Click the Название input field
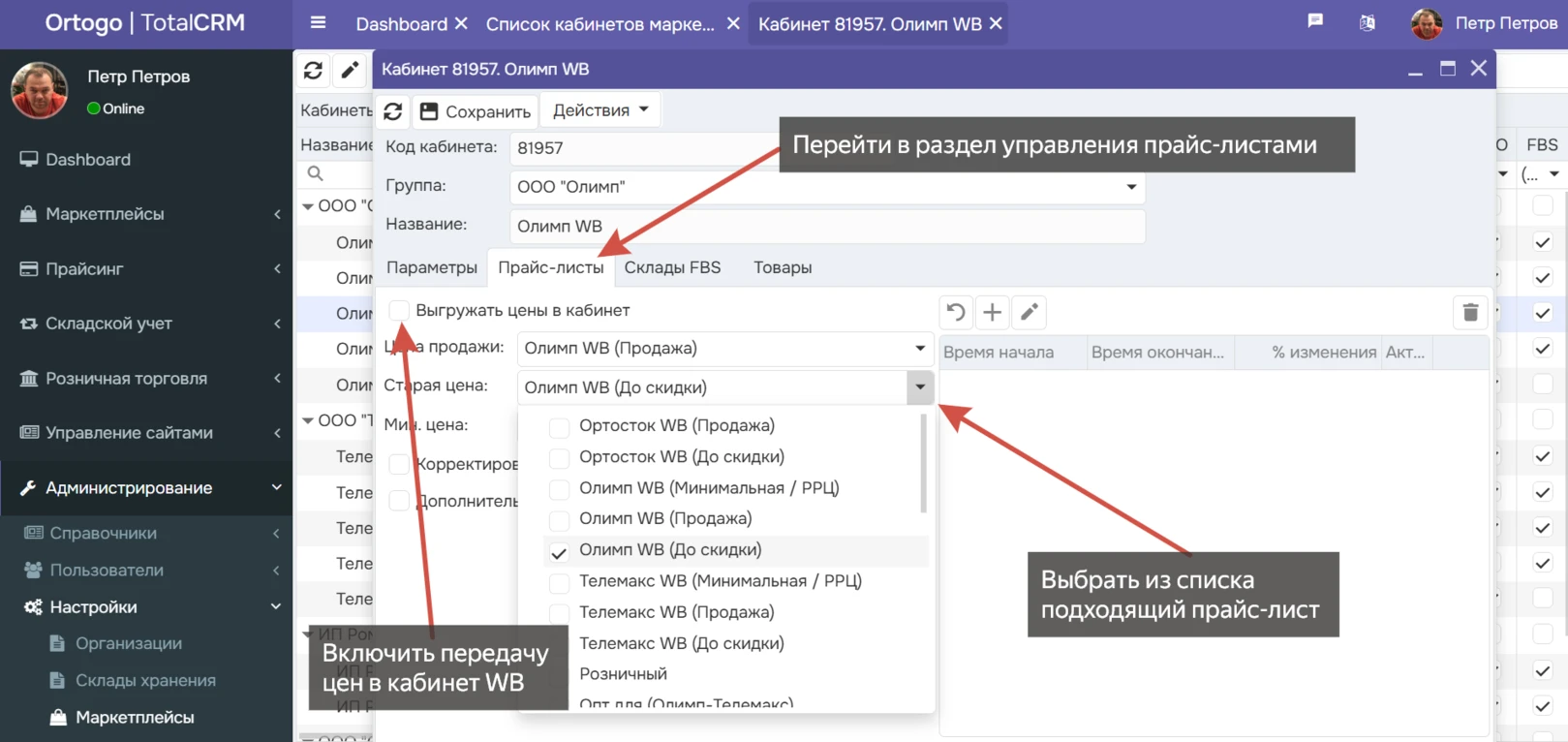This screenshot has height=742, width=1568. coord(827,227)
